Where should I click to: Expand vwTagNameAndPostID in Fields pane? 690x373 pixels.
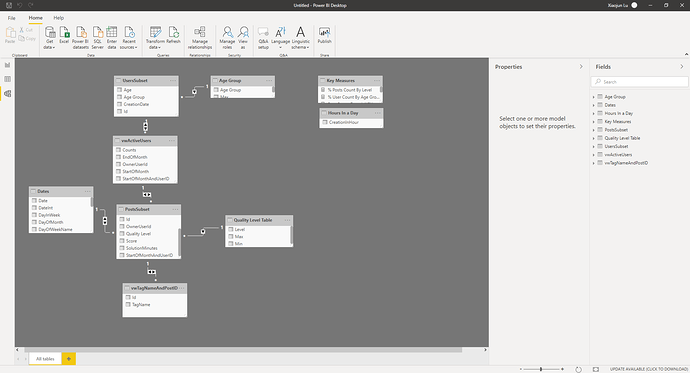point(594,163)
